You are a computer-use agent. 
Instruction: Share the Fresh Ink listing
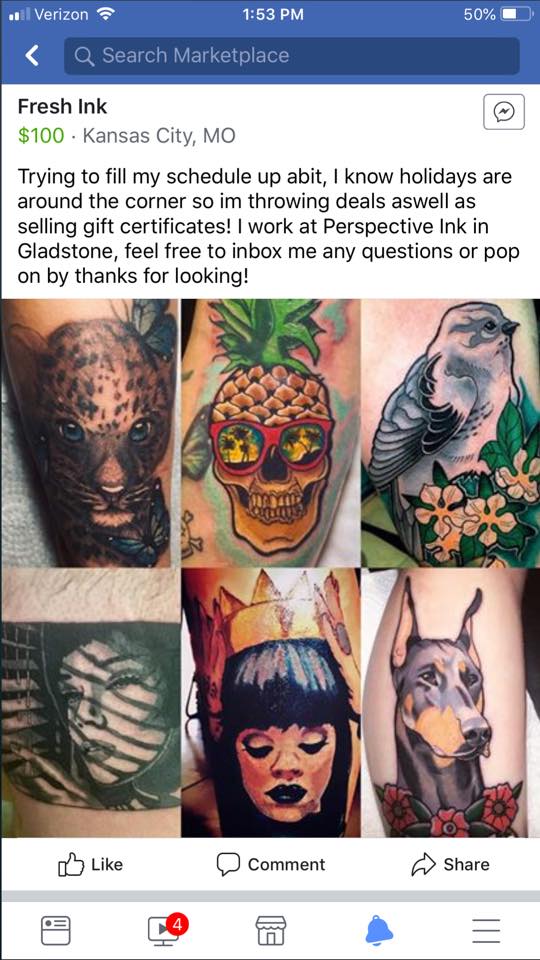[x=450, y=864]
